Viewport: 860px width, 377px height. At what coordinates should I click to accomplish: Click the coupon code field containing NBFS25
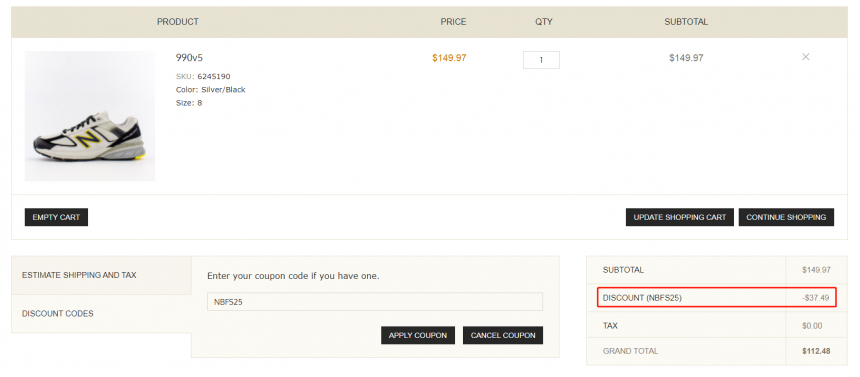click(x=375, y=302)
